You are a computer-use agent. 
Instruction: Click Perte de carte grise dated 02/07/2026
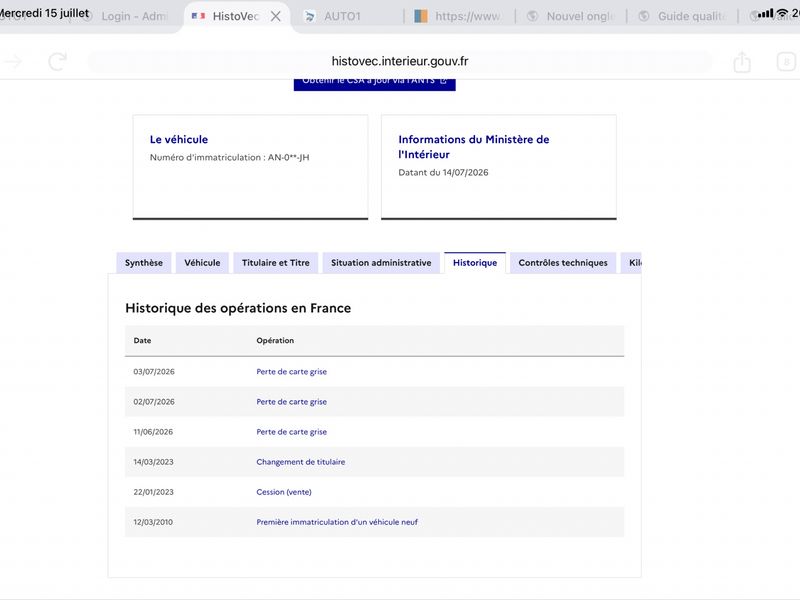coord(291,402)
